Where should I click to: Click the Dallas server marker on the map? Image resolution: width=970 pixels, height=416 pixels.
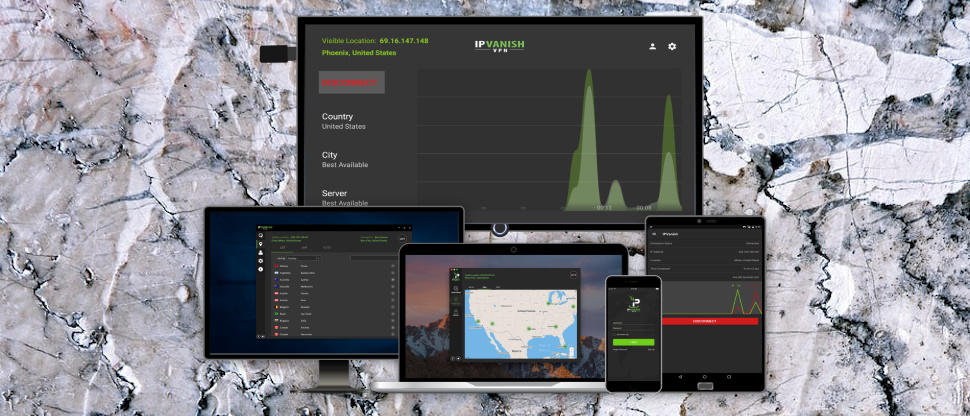coord(529,328)
